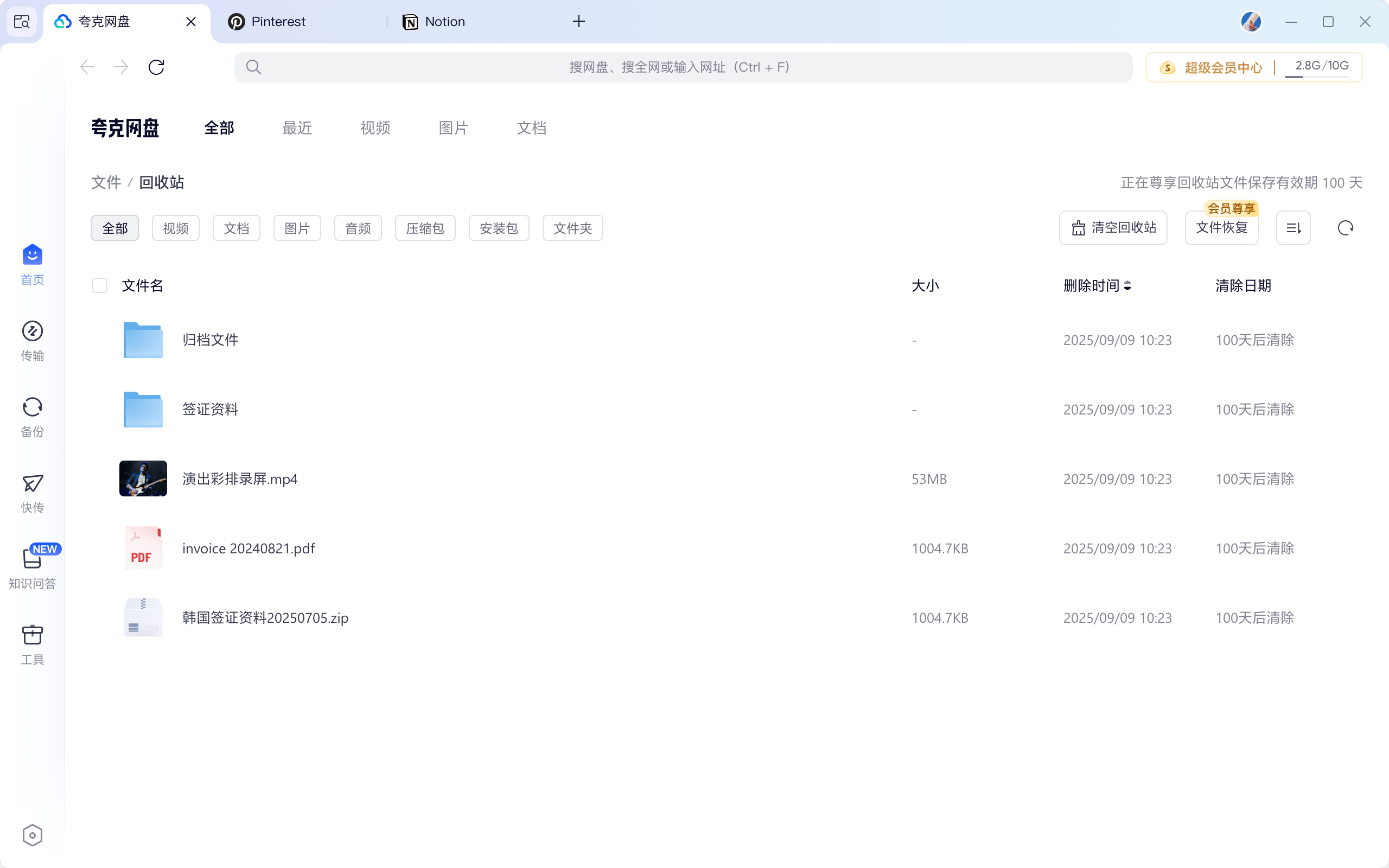The width and height of the screenshot is (1389, 868).
Task: Filter by the 压缩包 chip
Action: click(425, 228)
